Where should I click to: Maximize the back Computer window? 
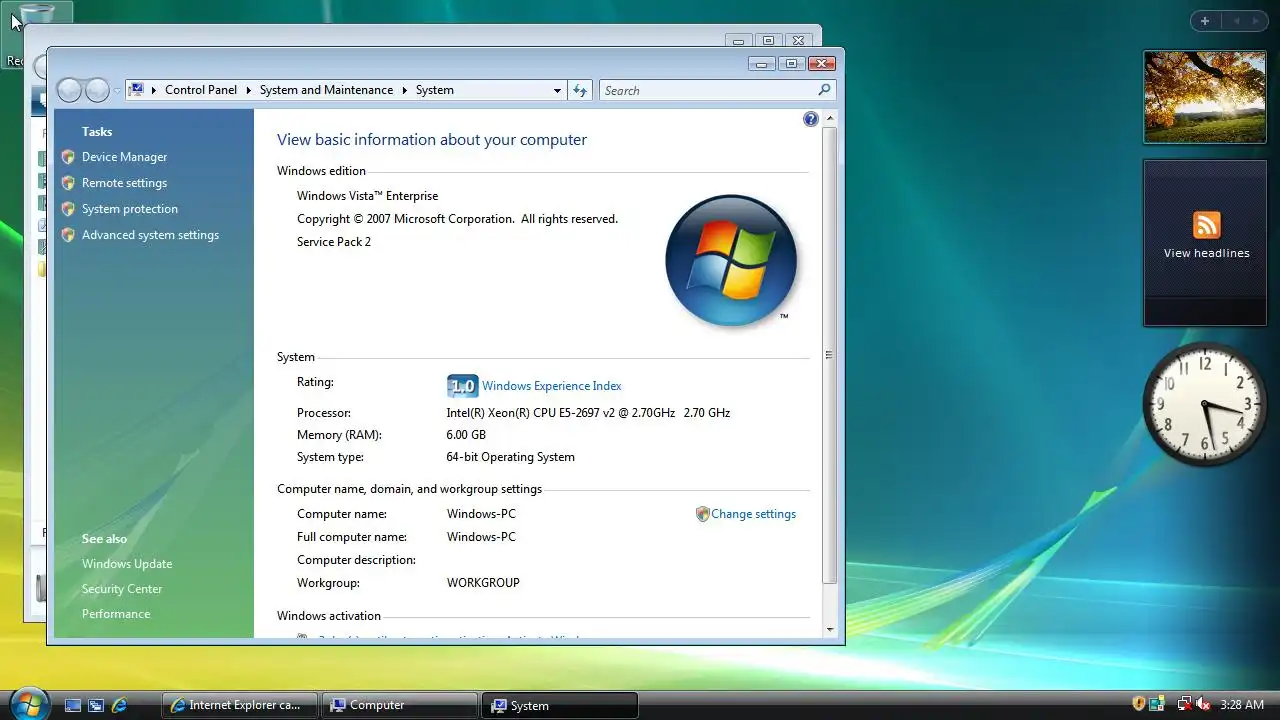[768, 41]
